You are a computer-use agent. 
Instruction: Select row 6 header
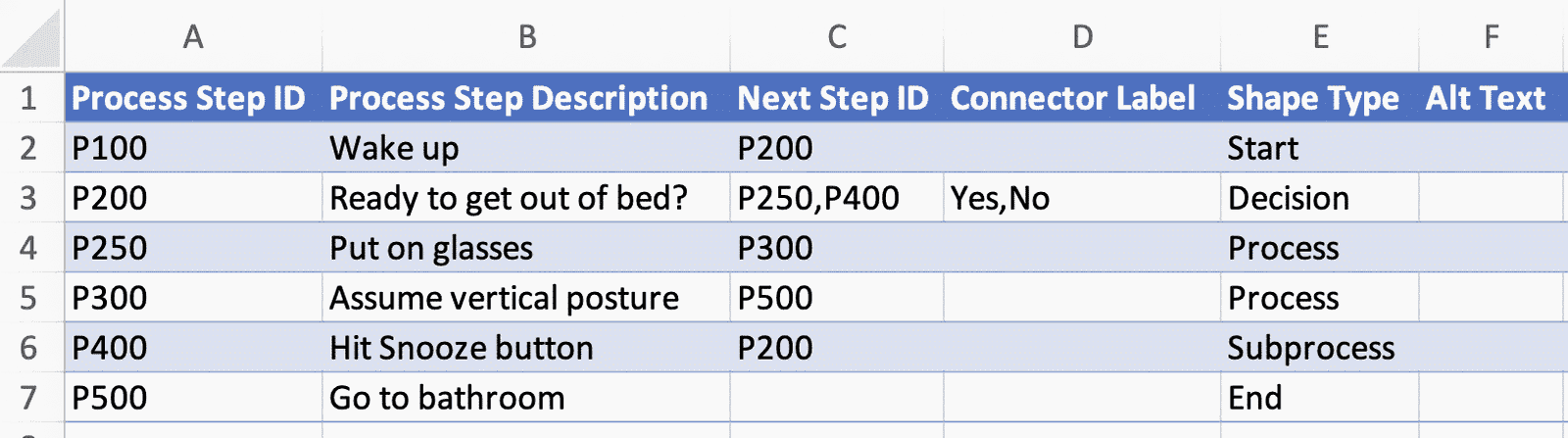tap(29, 348)
